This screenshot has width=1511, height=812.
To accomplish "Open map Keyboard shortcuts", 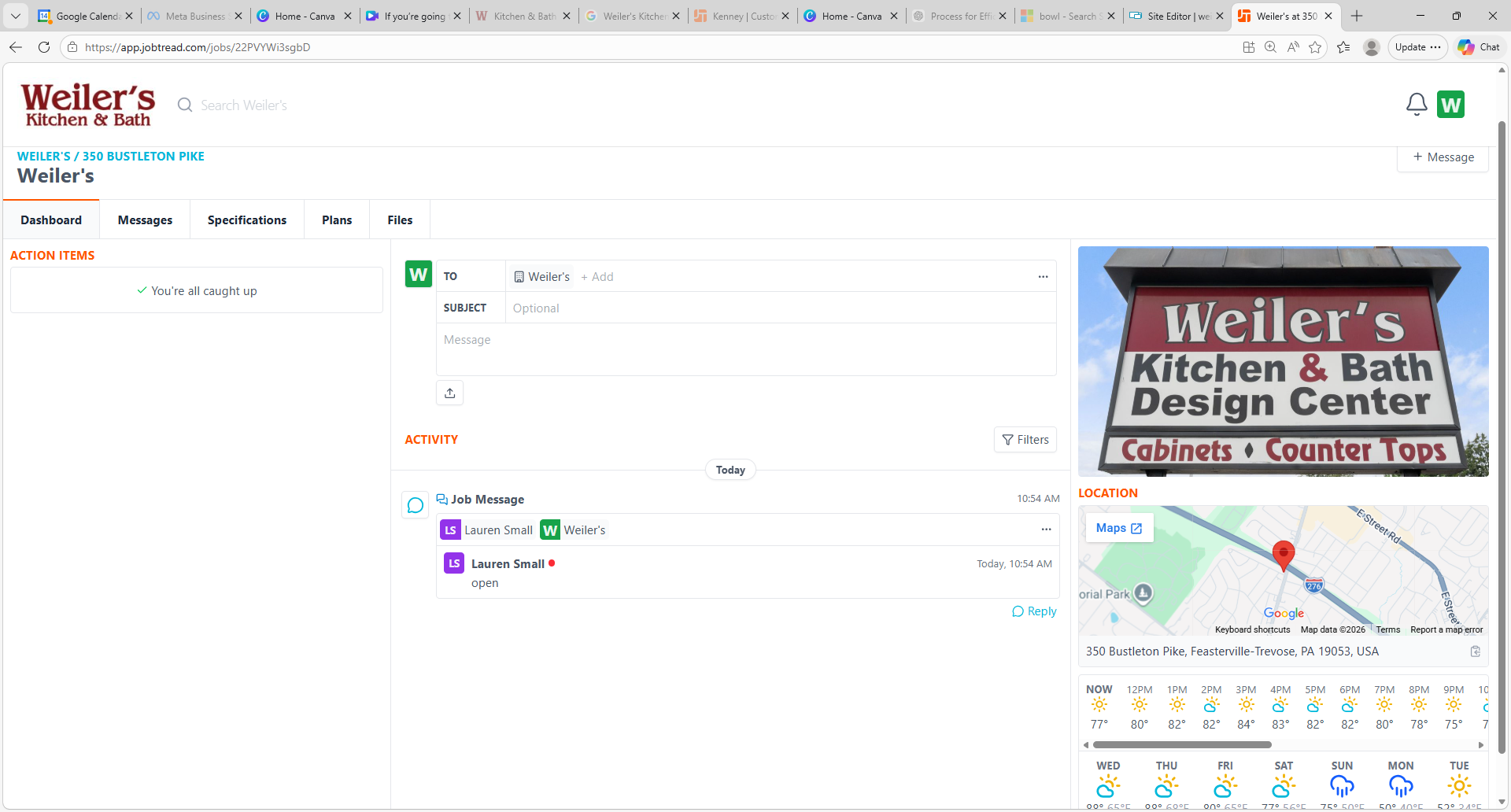I will pos(1252,629).
